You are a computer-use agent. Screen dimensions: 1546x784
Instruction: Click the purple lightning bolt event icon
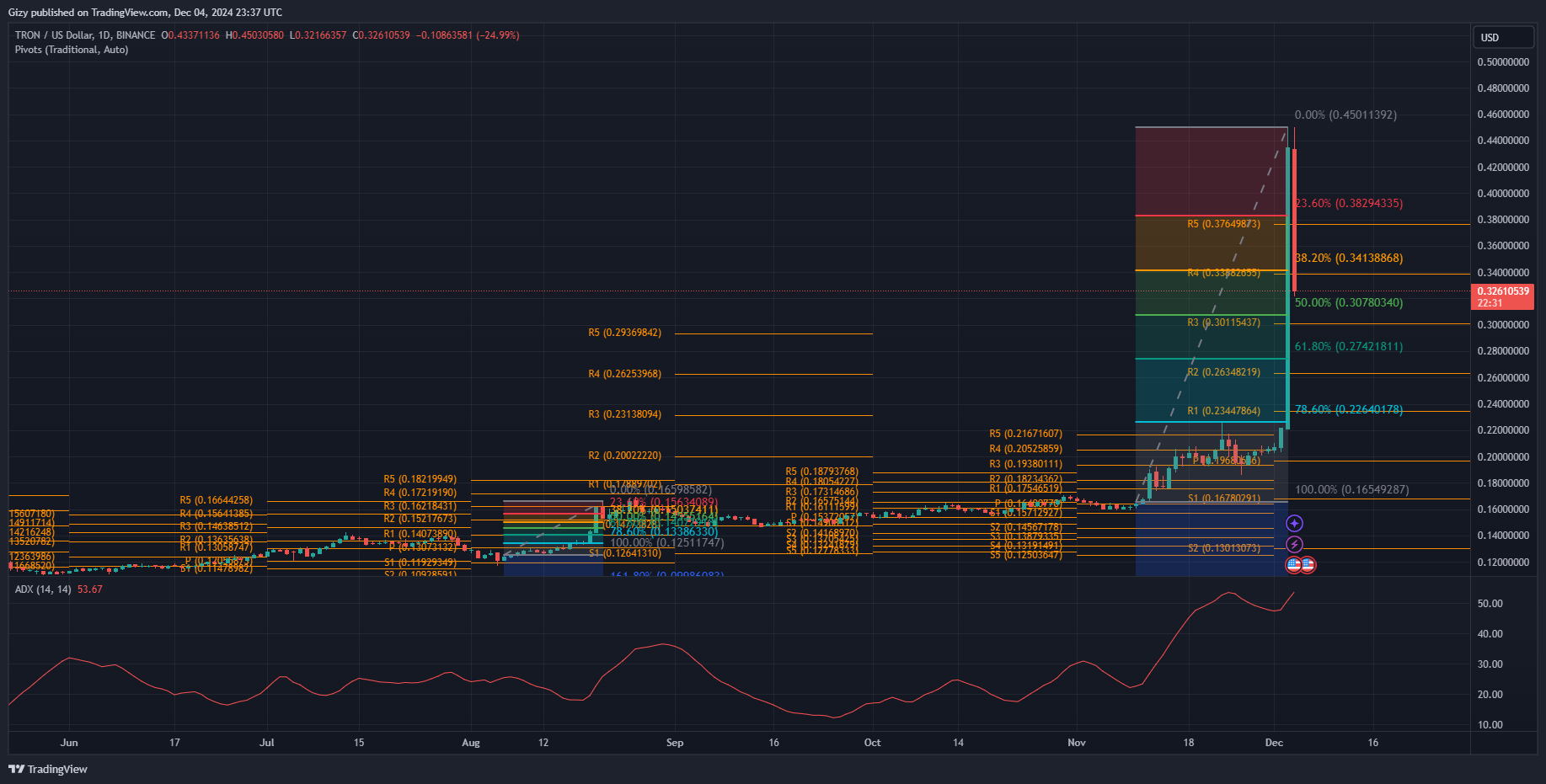coord(1294,545)
